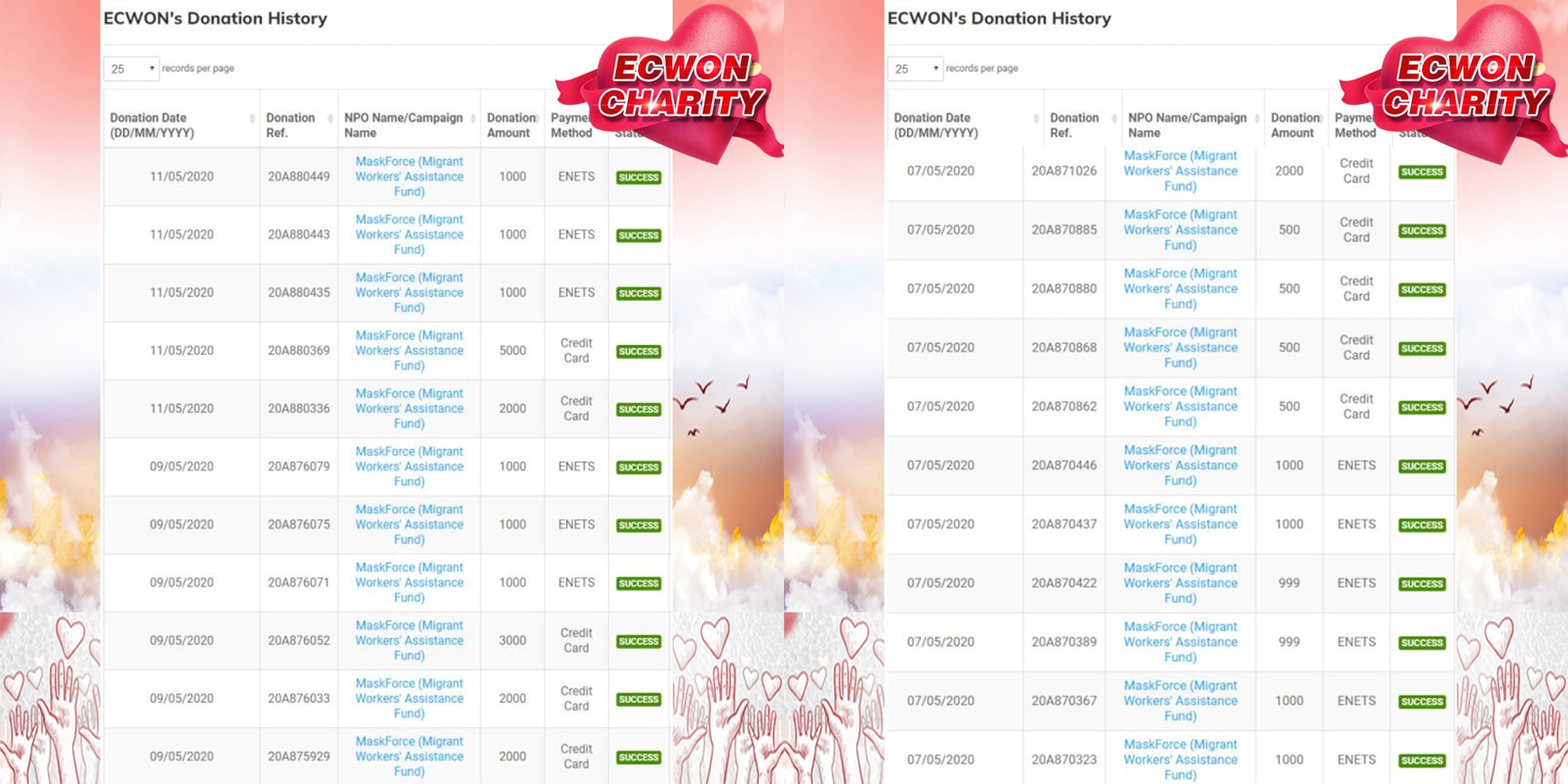Click sort arrows next to NPO Name/Campaign in right table
The width and height of the screenshot is (1568, 784).
1257,118
